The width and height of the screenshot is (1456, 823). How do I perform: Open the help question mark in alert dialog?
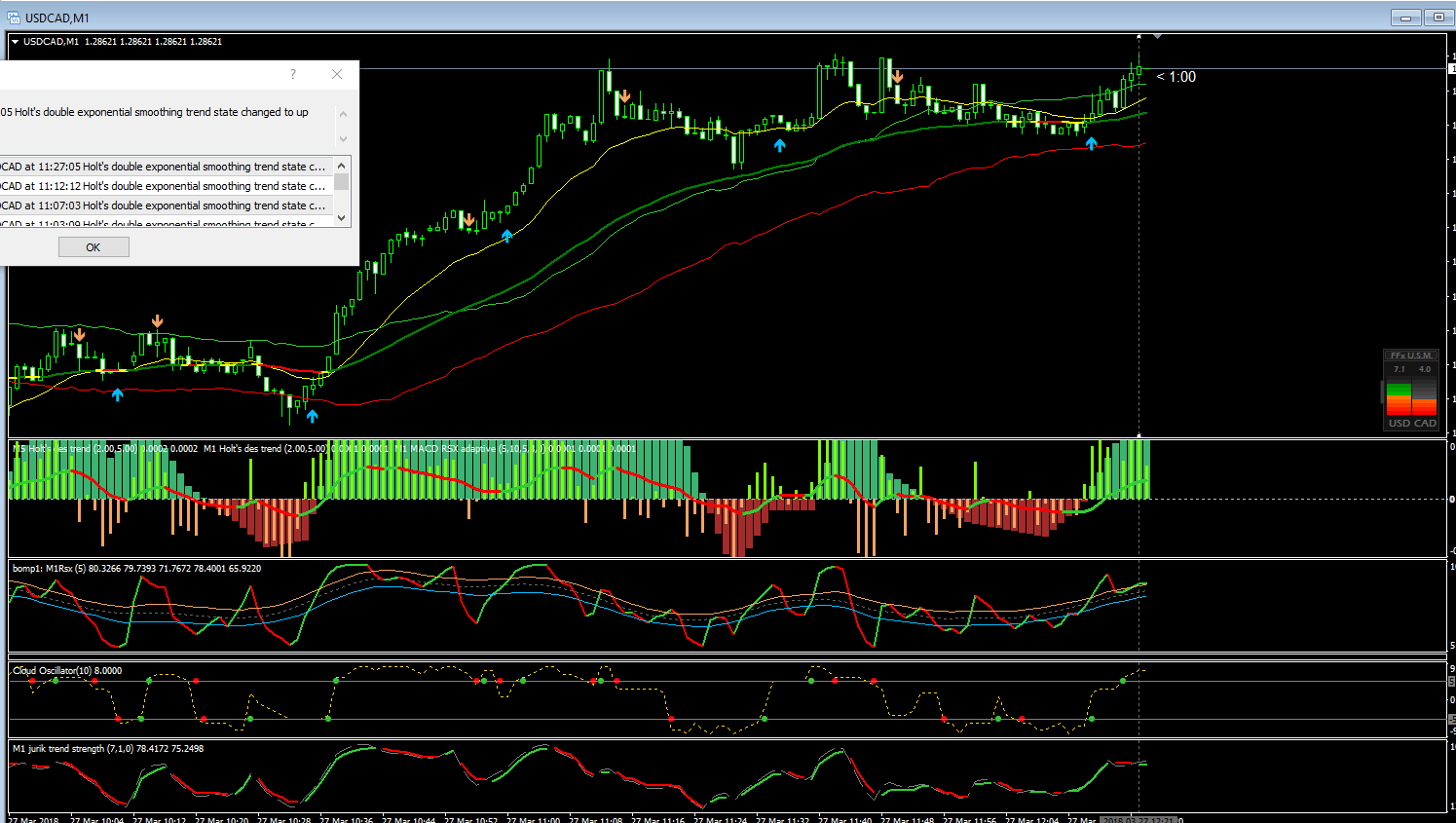pos(293,74)
